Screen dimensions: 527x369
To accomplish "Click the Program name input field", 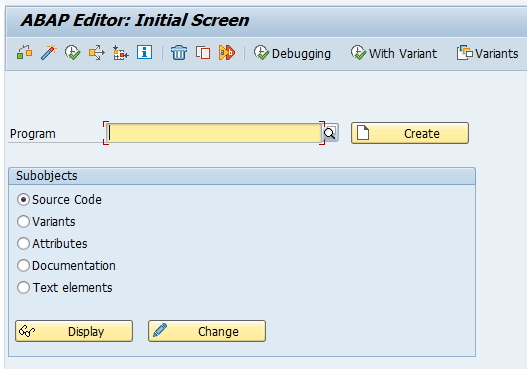I will pos(214,133).
